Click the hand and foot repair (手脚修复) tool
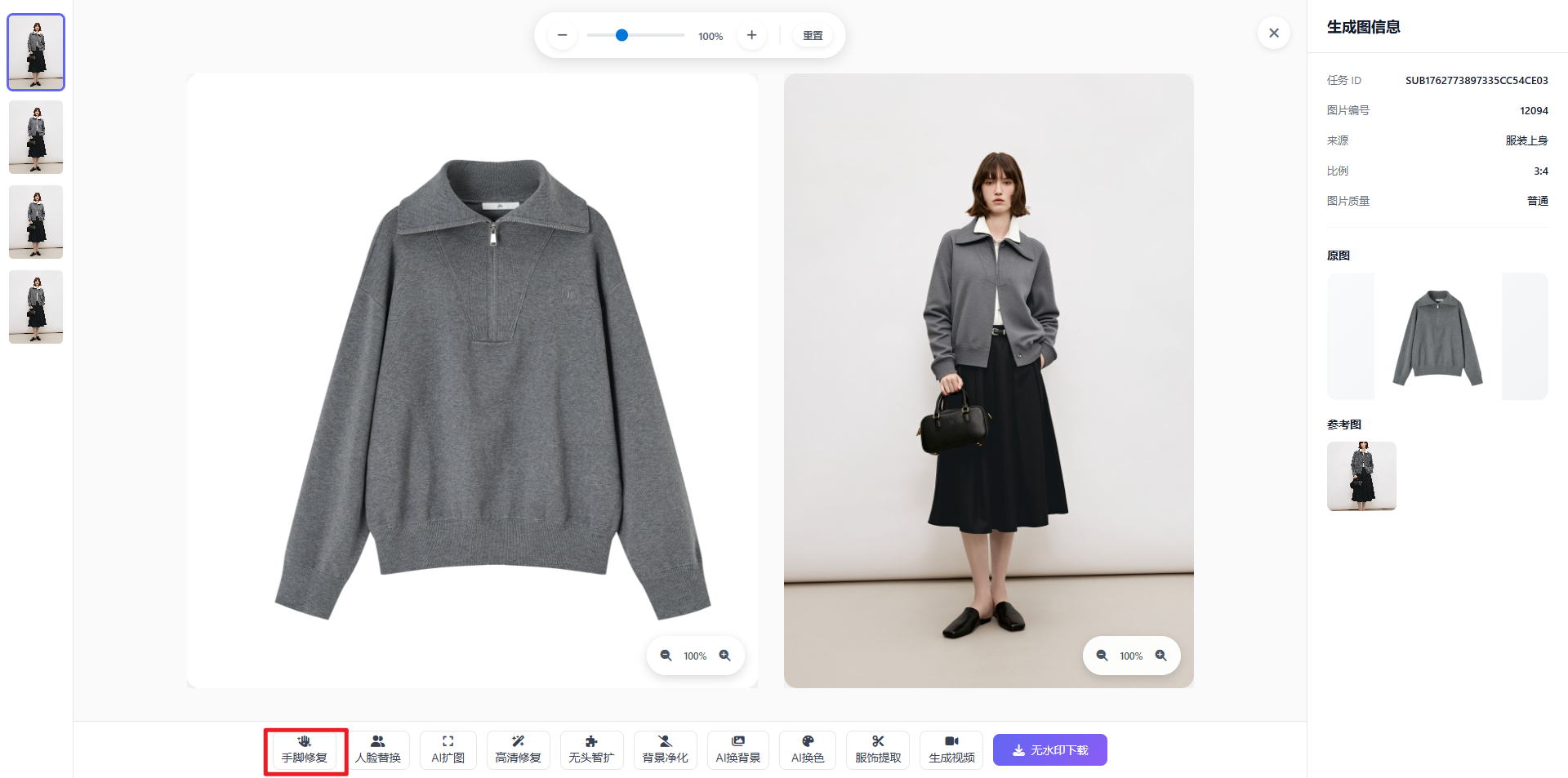Image resolution: width=1568 pixels, height=778 pixels. pos(305,750)
